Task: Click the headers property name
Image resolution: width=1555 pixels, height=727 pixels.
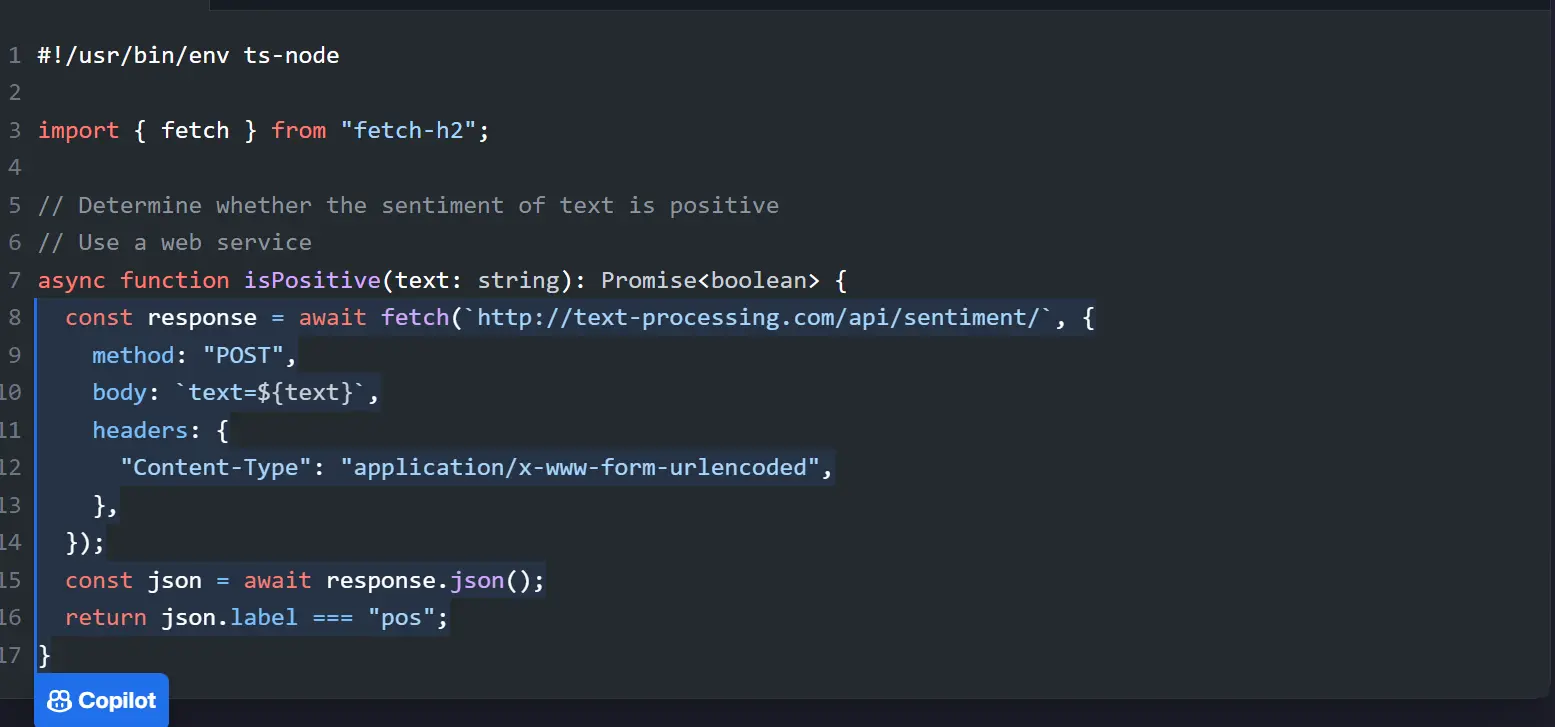Action: 133,430
